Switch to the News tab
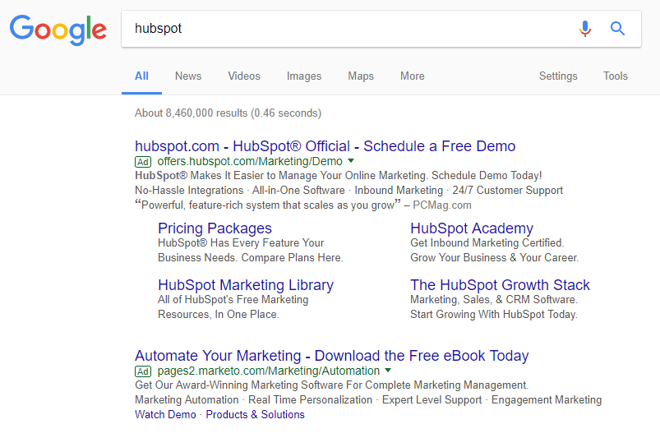Image resolution: width=660 pixels, height=438 pixels. tap(188, 76)
